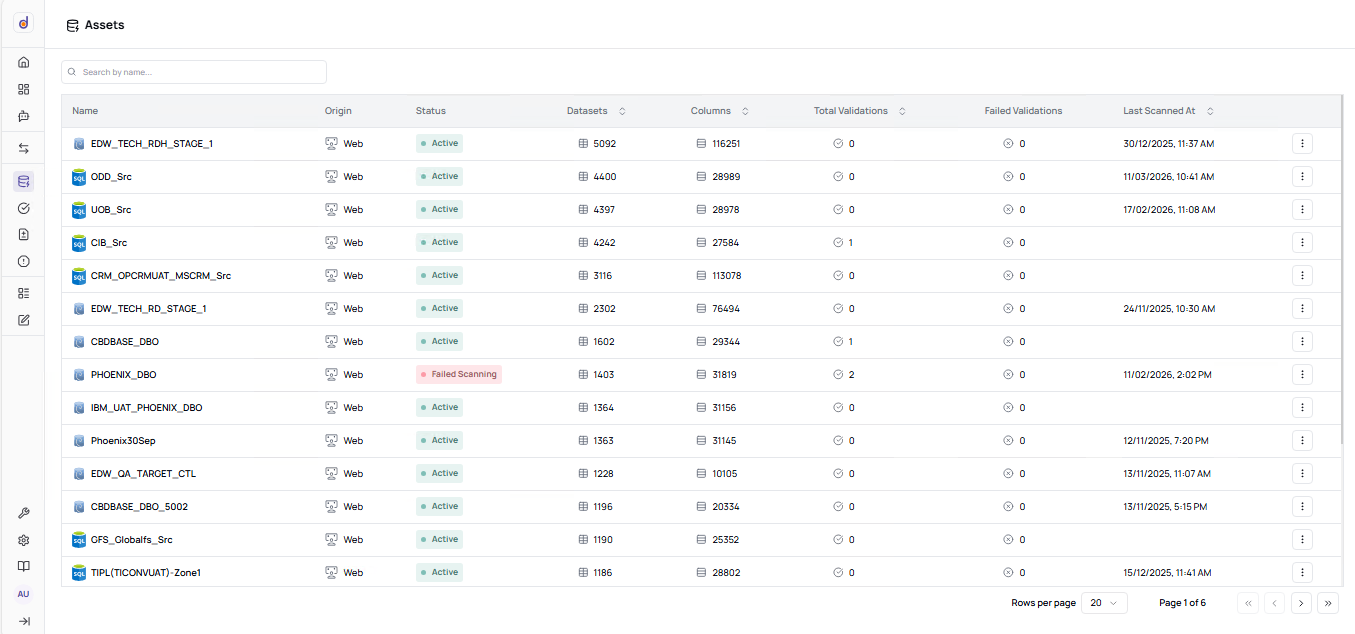
Task: Open the kebab menu for PHOENIX_DBO row
Action: pos(1302,374)
